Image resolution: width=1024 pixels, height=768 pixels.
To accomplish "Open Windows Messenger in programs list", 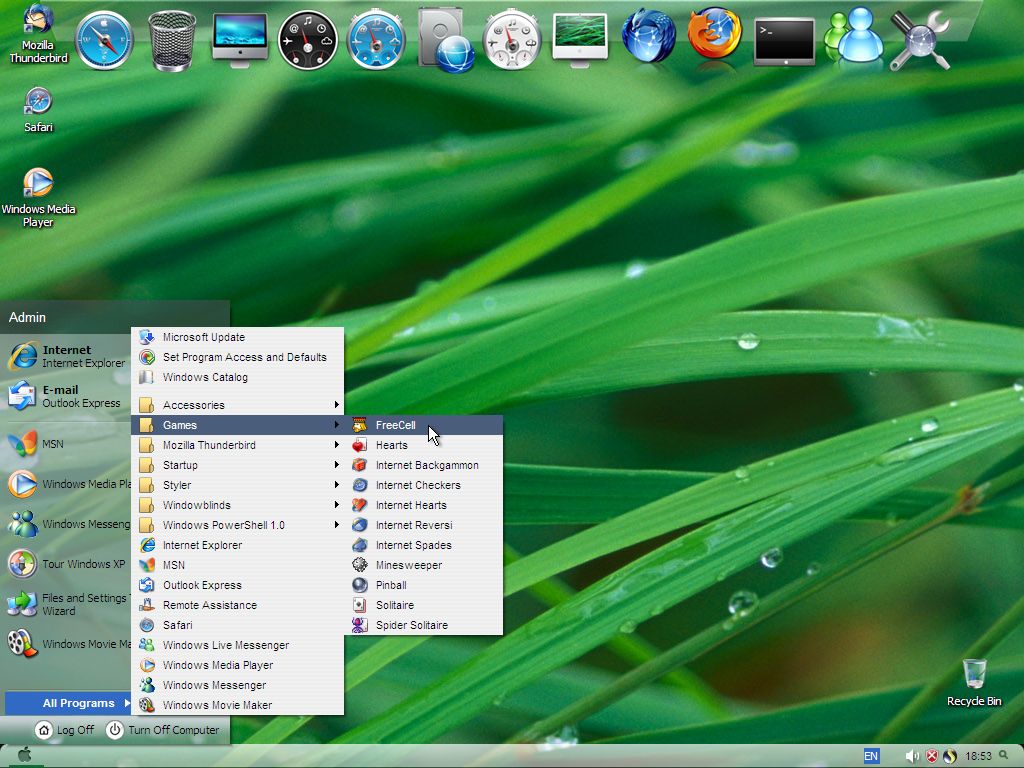I will (x=238, y=685).
